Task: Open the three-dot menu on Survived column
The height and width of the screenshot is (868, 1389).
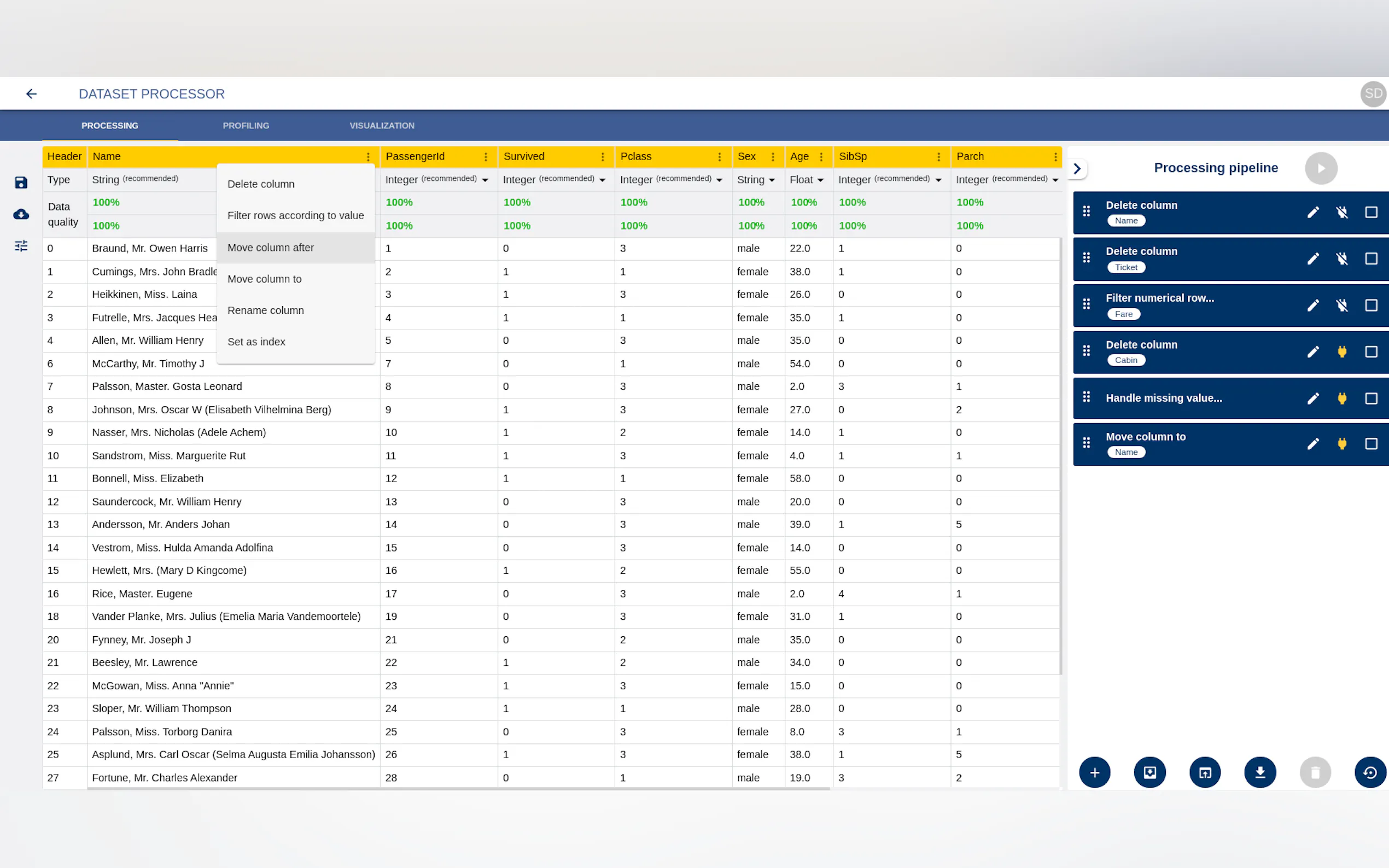Action: 602,157
